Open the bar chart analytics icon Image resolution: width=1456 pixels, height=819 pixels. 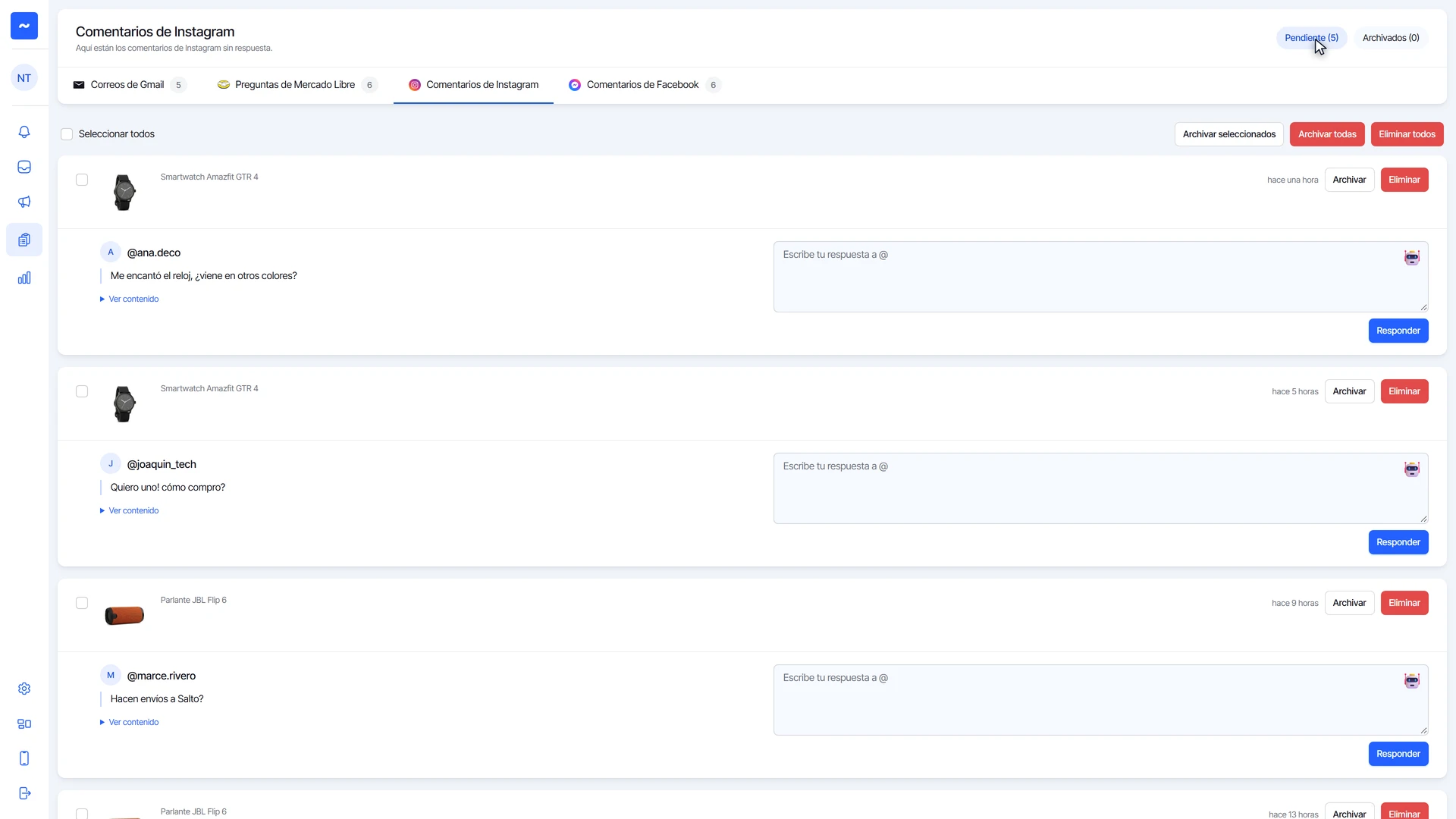[24, 278]
